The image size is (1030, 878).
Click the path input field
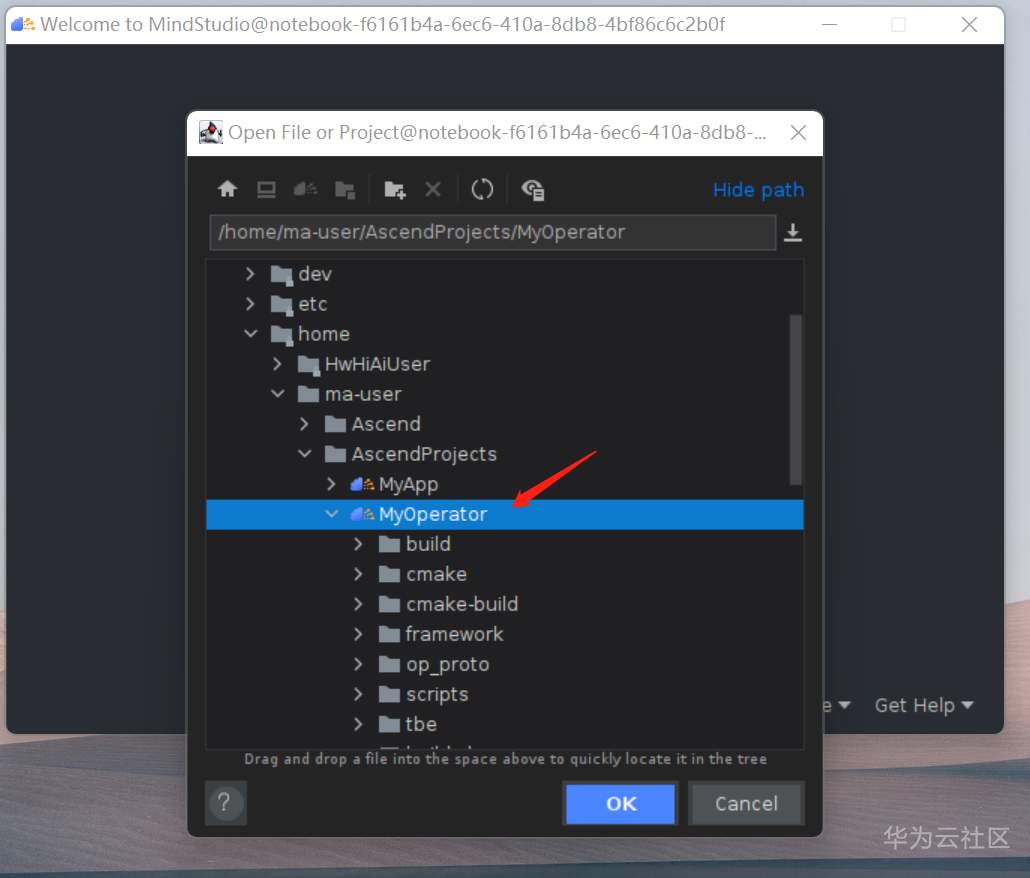493,232
